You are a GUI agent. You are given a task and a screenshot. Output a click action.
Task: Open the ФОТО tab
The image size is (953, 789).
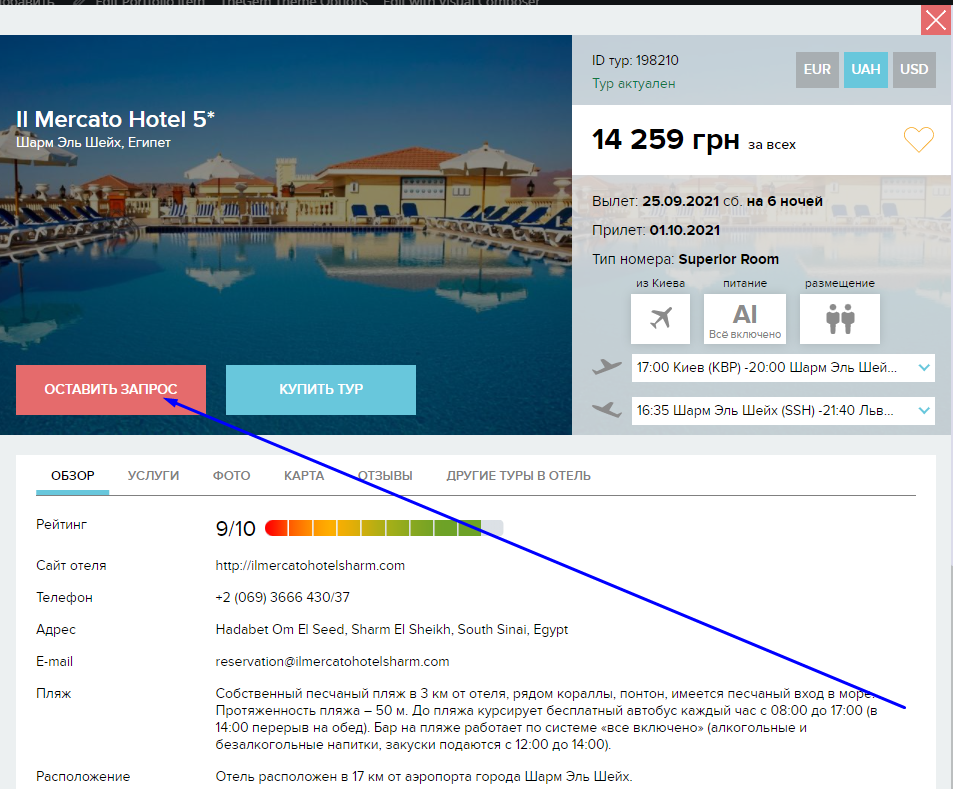coord(232,475)
